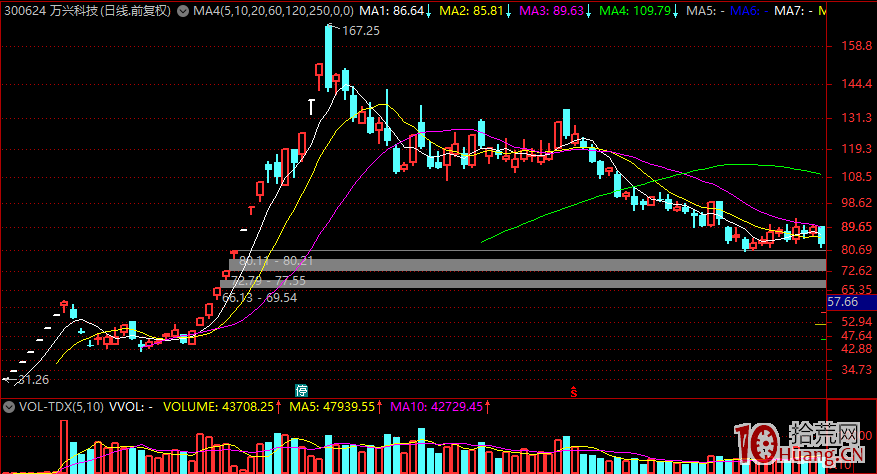Click the 80.69 price axis label
This screenshot has width=877, height=474.
coord(856,250)
